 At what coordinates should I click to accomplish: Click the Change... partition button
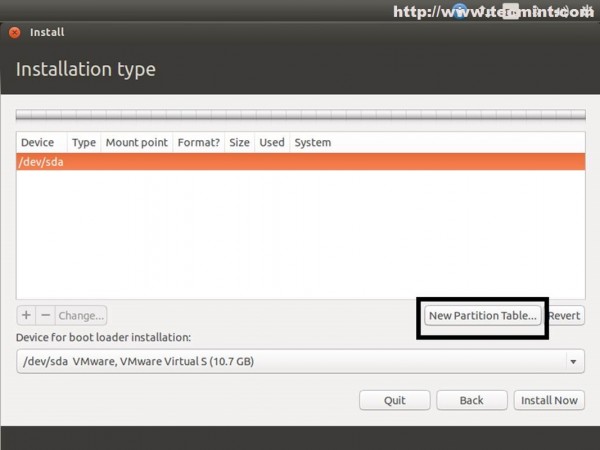coord(81,315)
